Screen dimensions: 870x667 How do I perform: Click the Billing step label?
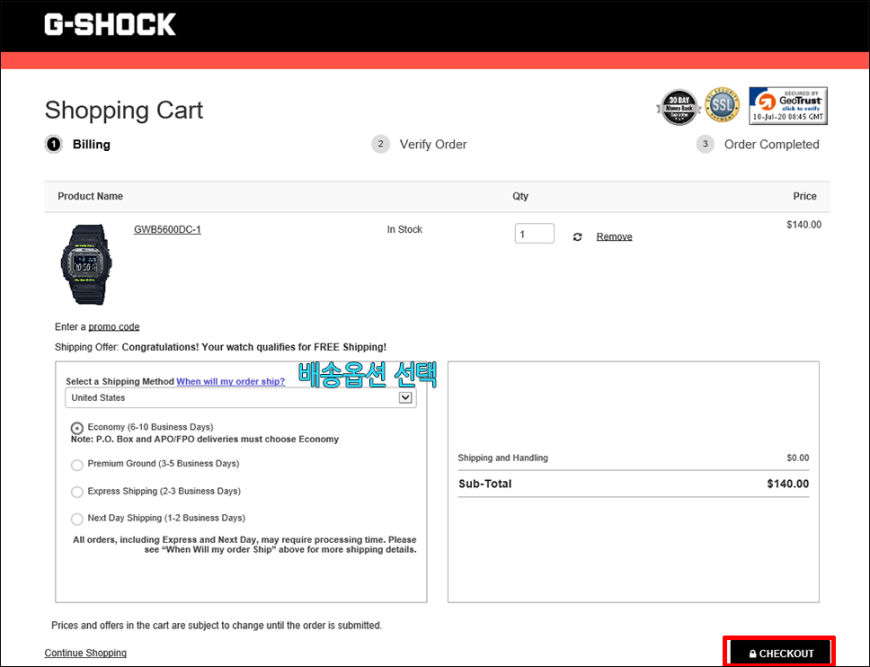pyautogui.click(x=92, y=145)
